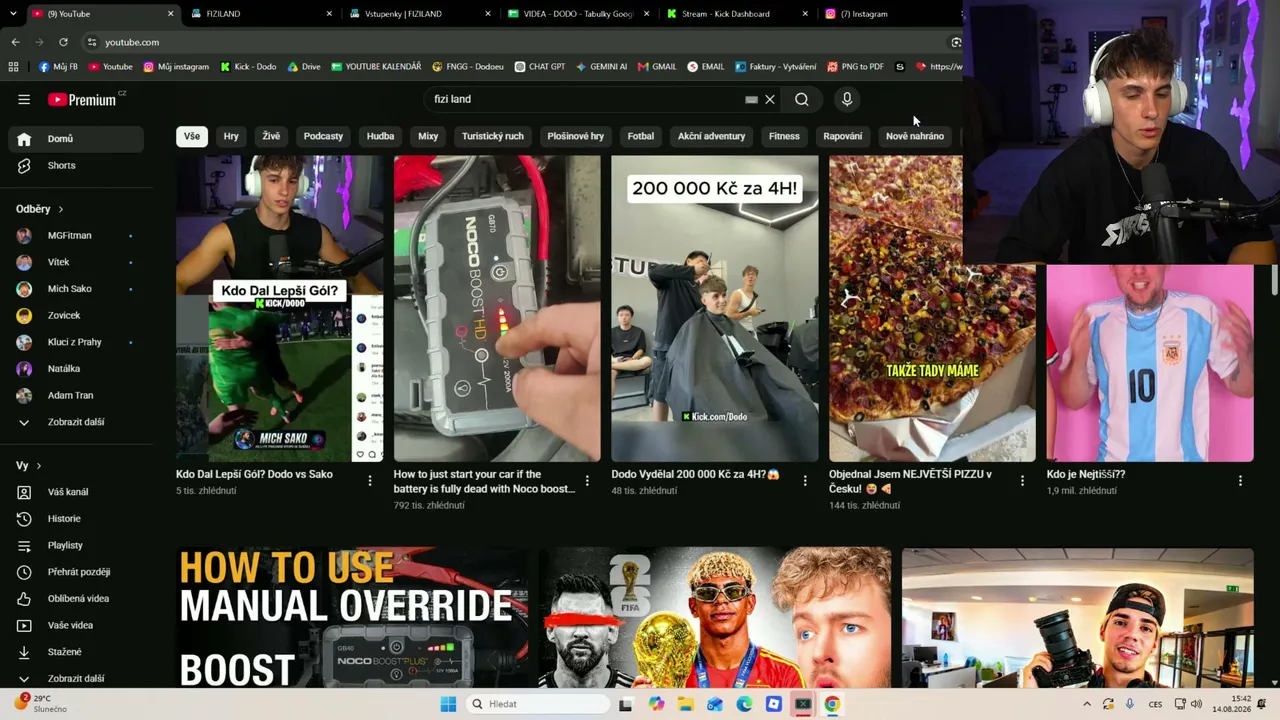Open the YouTube guide hamburger menu
Viewport: 1280px width, 720px height.
24,99
